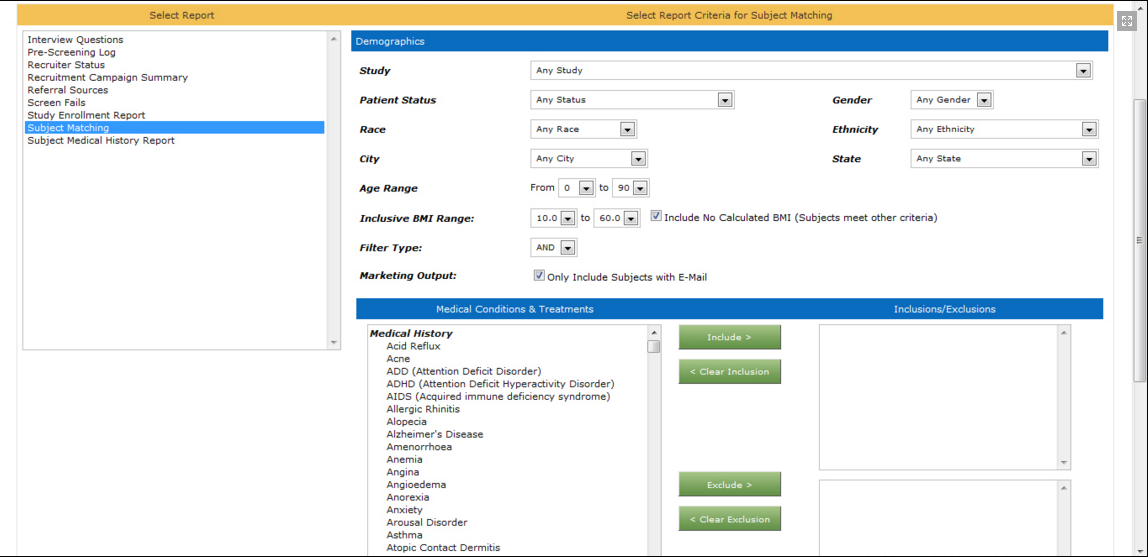Select Anxiety condition
Screen dimensions: 1148x557
(x=405, y=509)
